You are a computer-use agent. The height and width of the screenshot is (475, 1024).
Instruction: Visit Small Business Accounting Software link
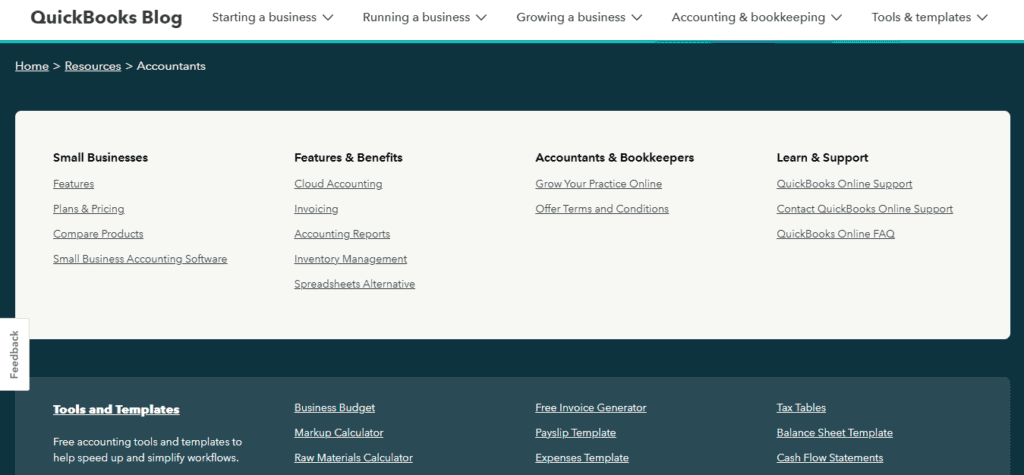[x=140, y=259]
